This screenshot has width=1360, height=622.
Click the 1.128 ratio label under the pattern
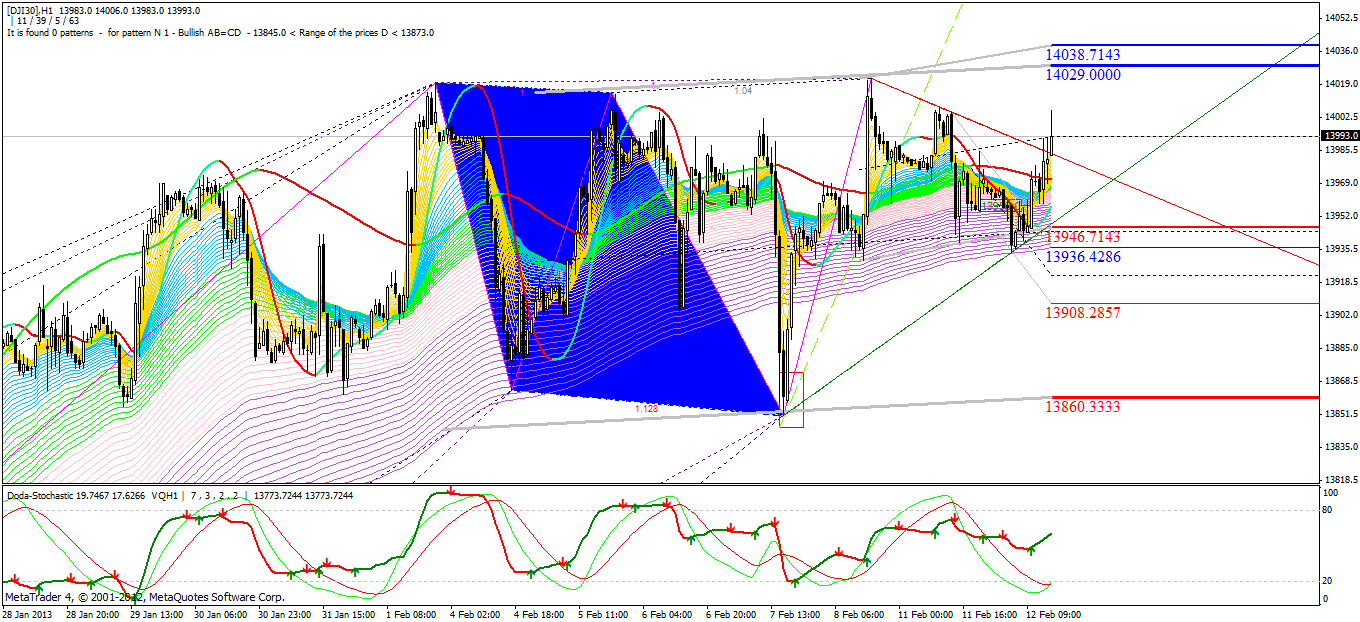click(646, 408)
